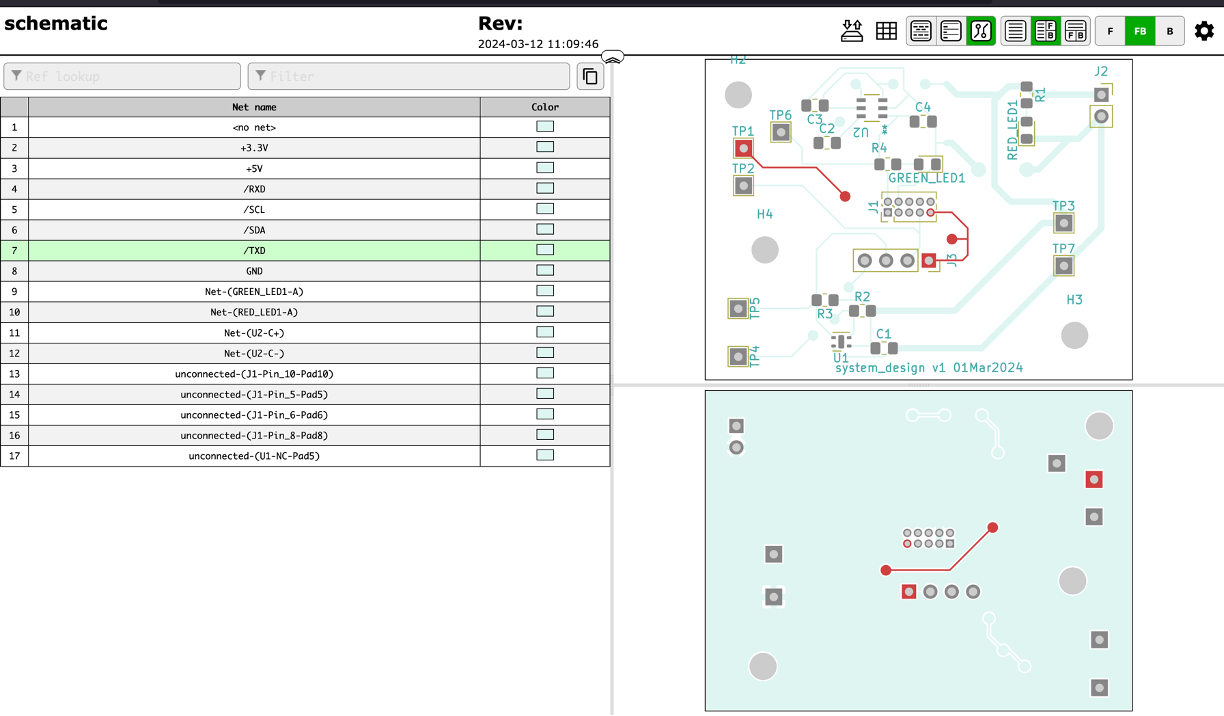Switch to ungrouped BOM view icon
The image size is (1224, 716).
(x=951, y=31)
